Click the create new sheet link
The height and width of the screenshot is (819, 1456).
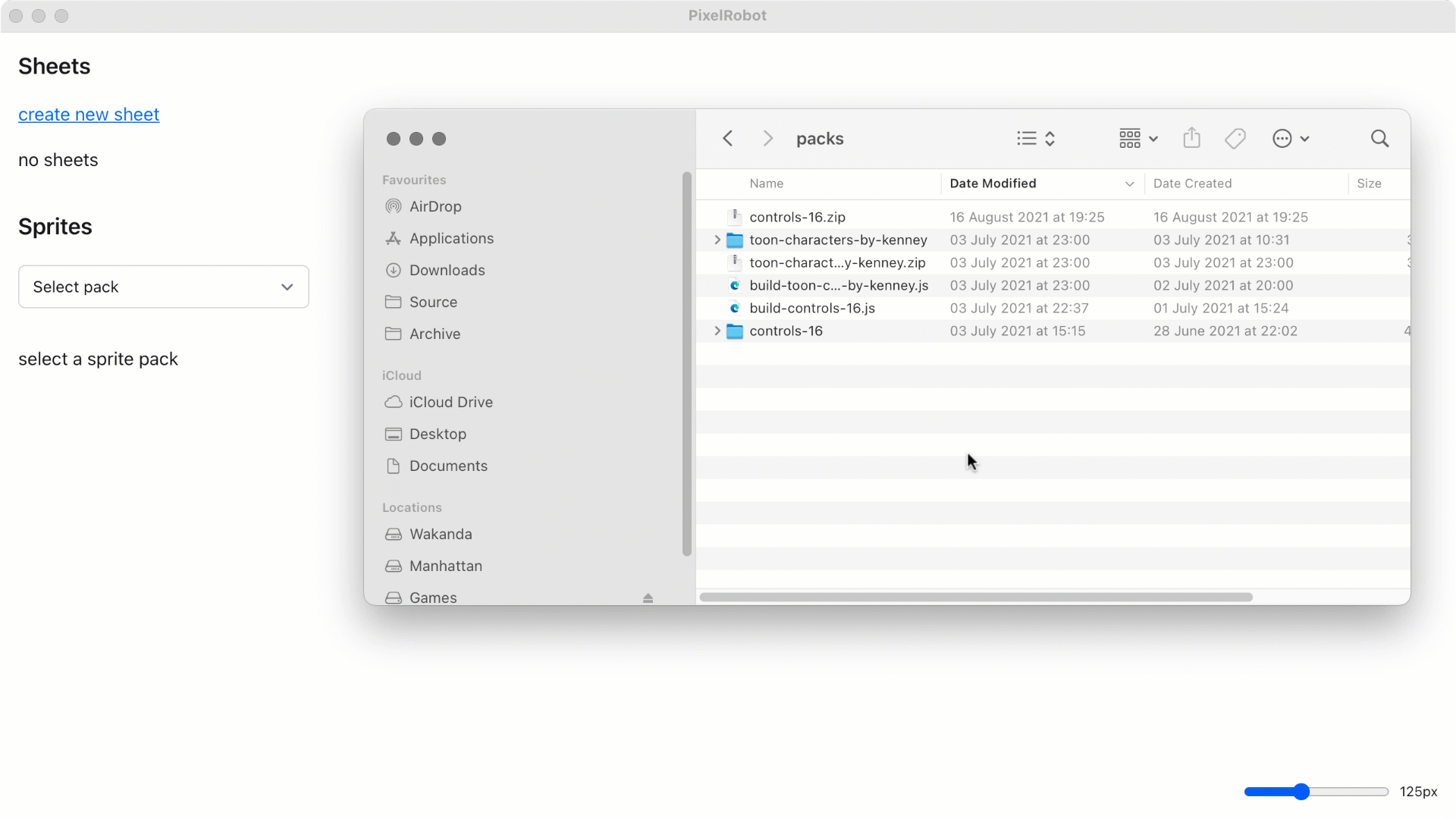point(89,115)
